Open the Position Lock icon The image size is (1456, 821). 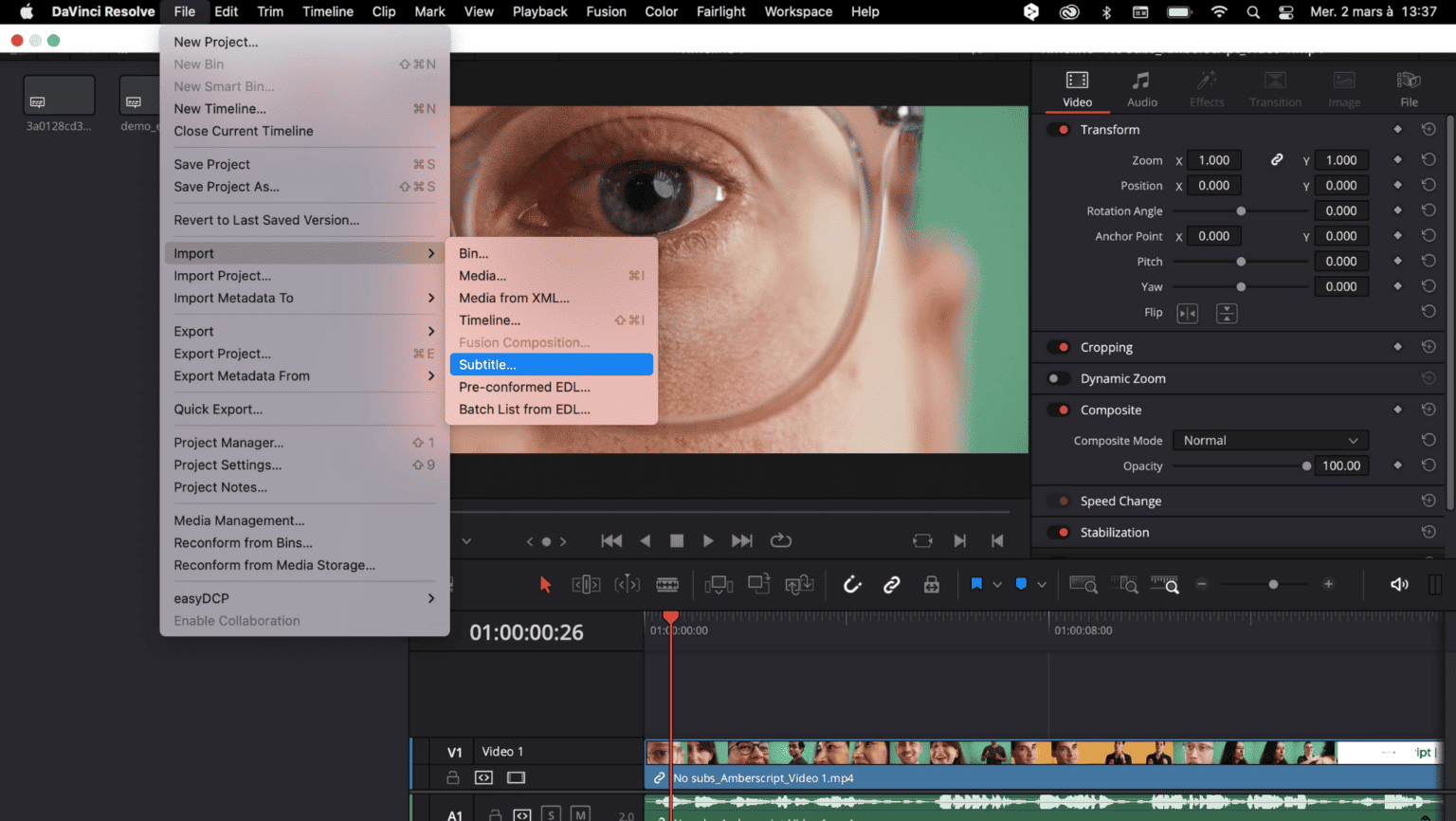pyautogui.click(x=933, y=584)
